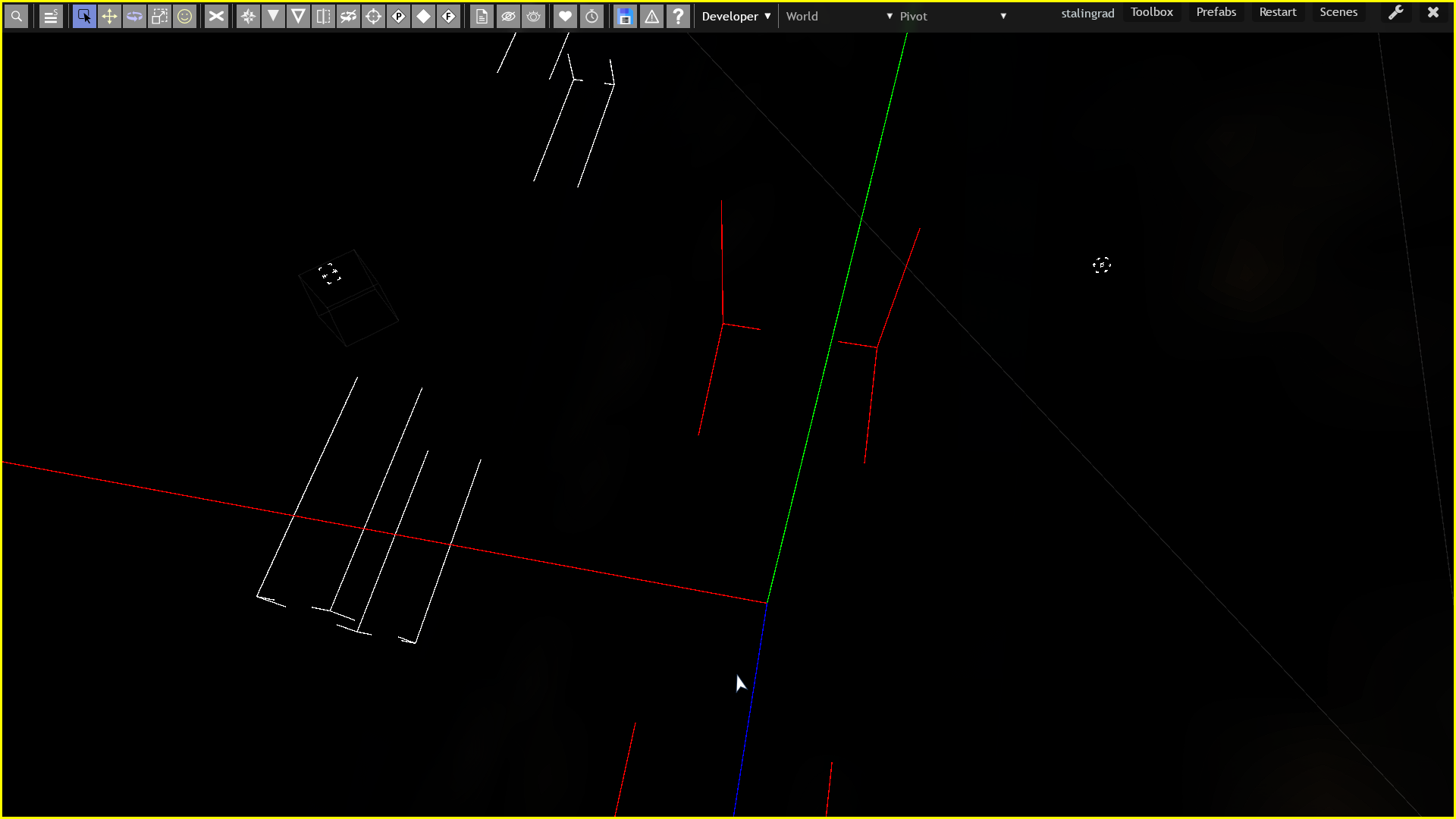
Task: Toggle the select cursor tool
Action: point(84,16)
